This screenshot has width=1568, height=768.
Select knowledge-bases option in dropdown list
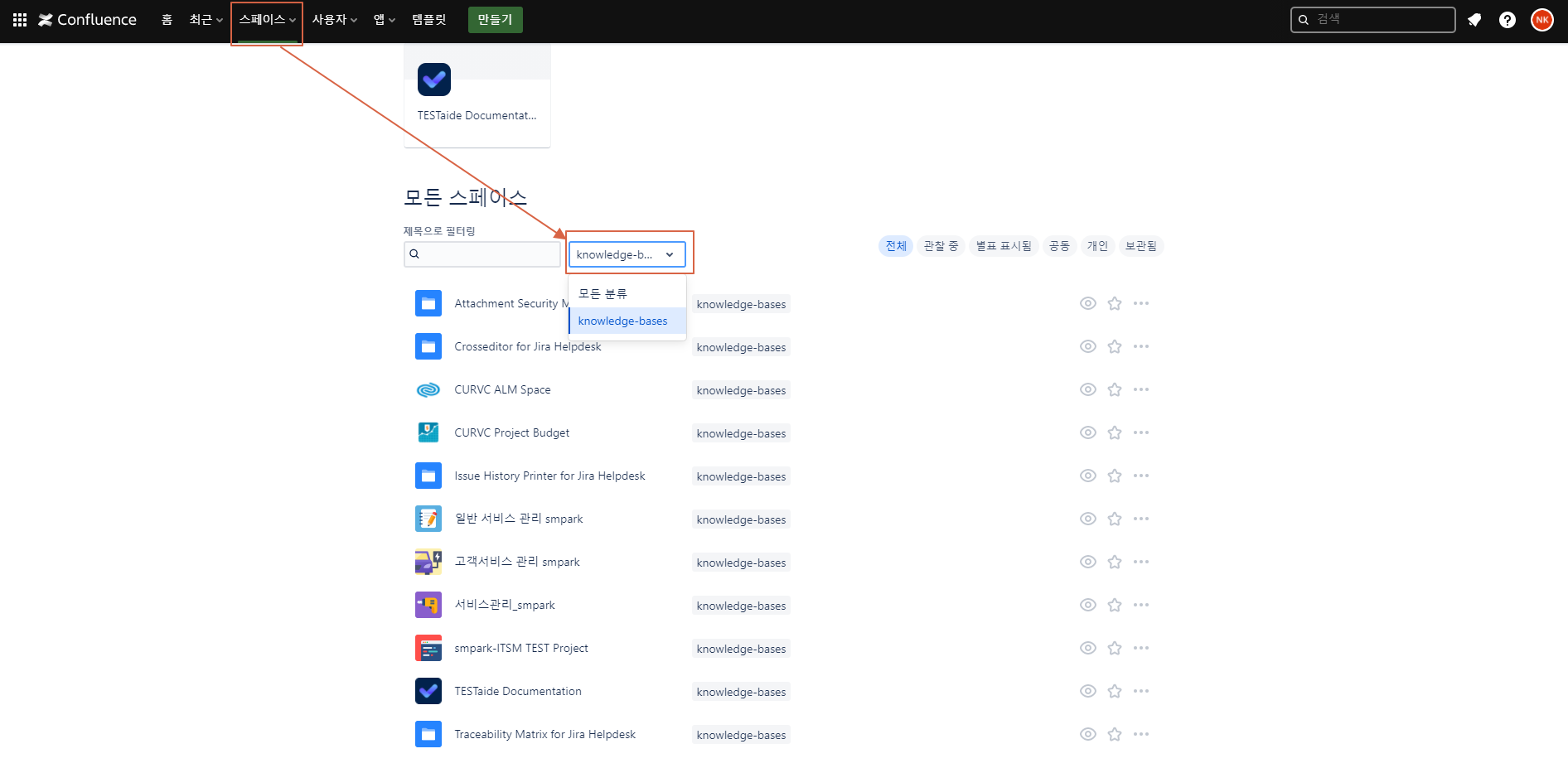[x=627, y=321]
